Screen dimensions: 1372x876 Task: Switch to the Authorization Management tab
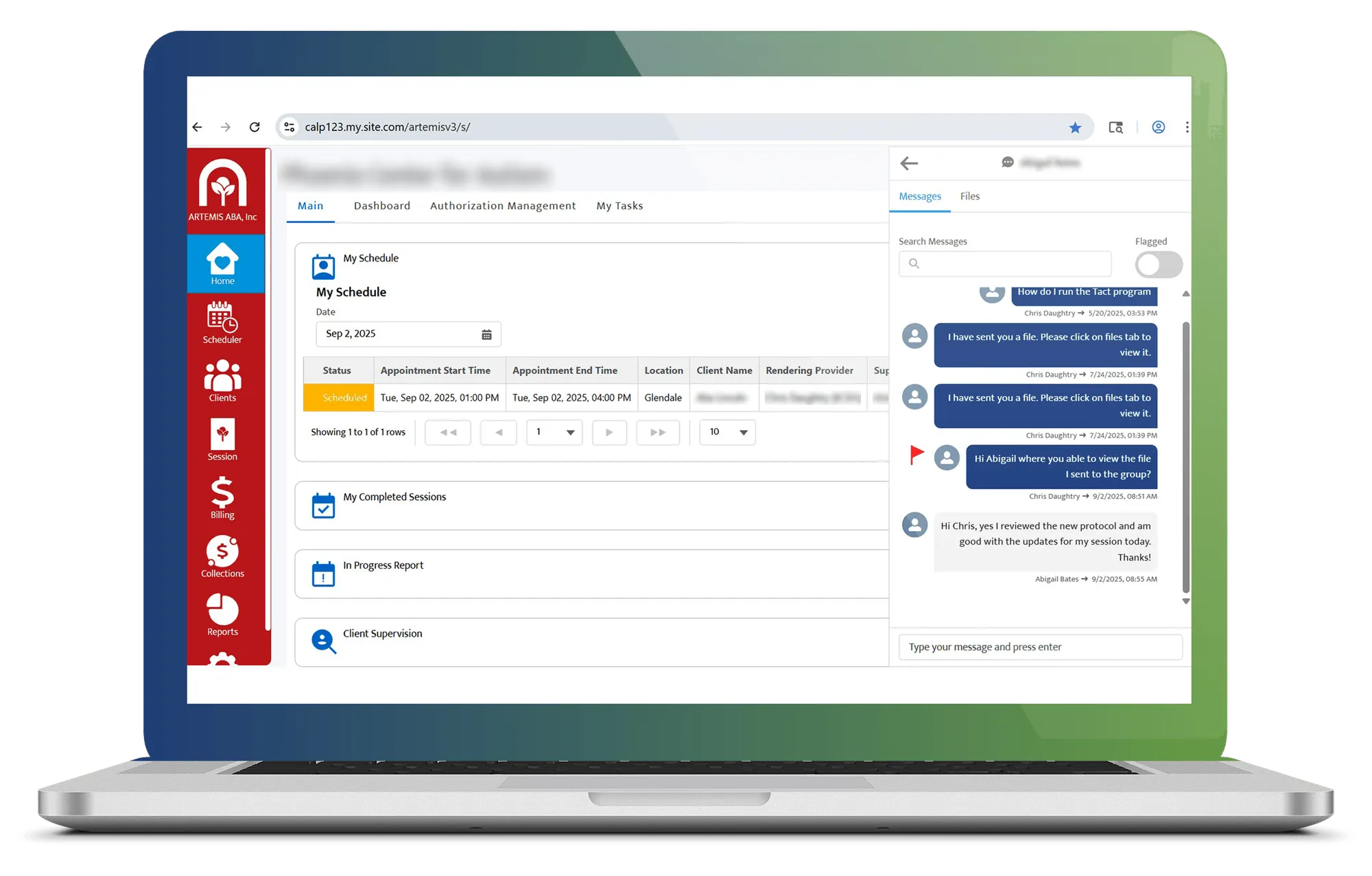point(503,206)
